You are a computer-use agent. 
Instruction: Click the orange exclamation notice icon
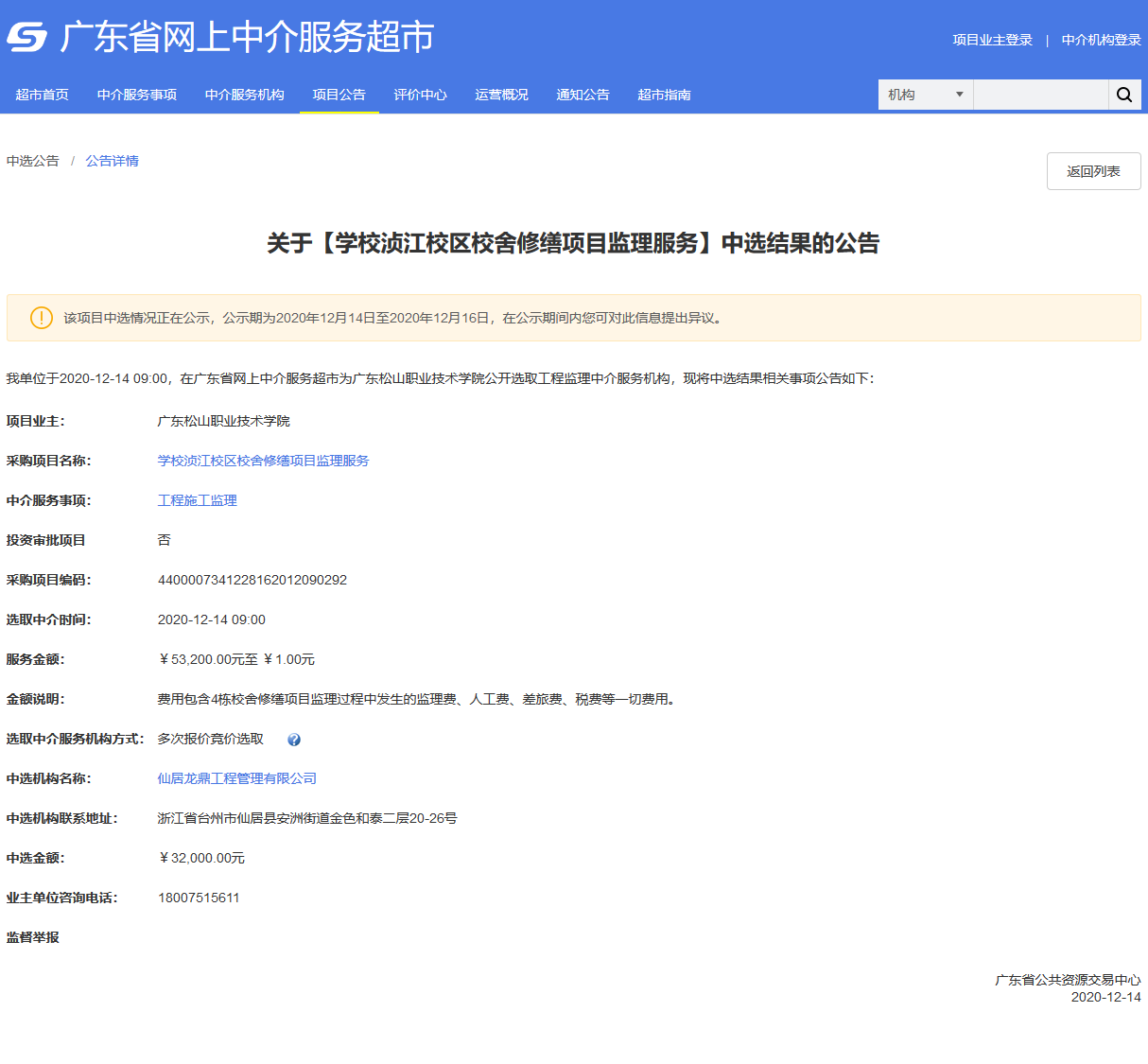tap(42, 318)
